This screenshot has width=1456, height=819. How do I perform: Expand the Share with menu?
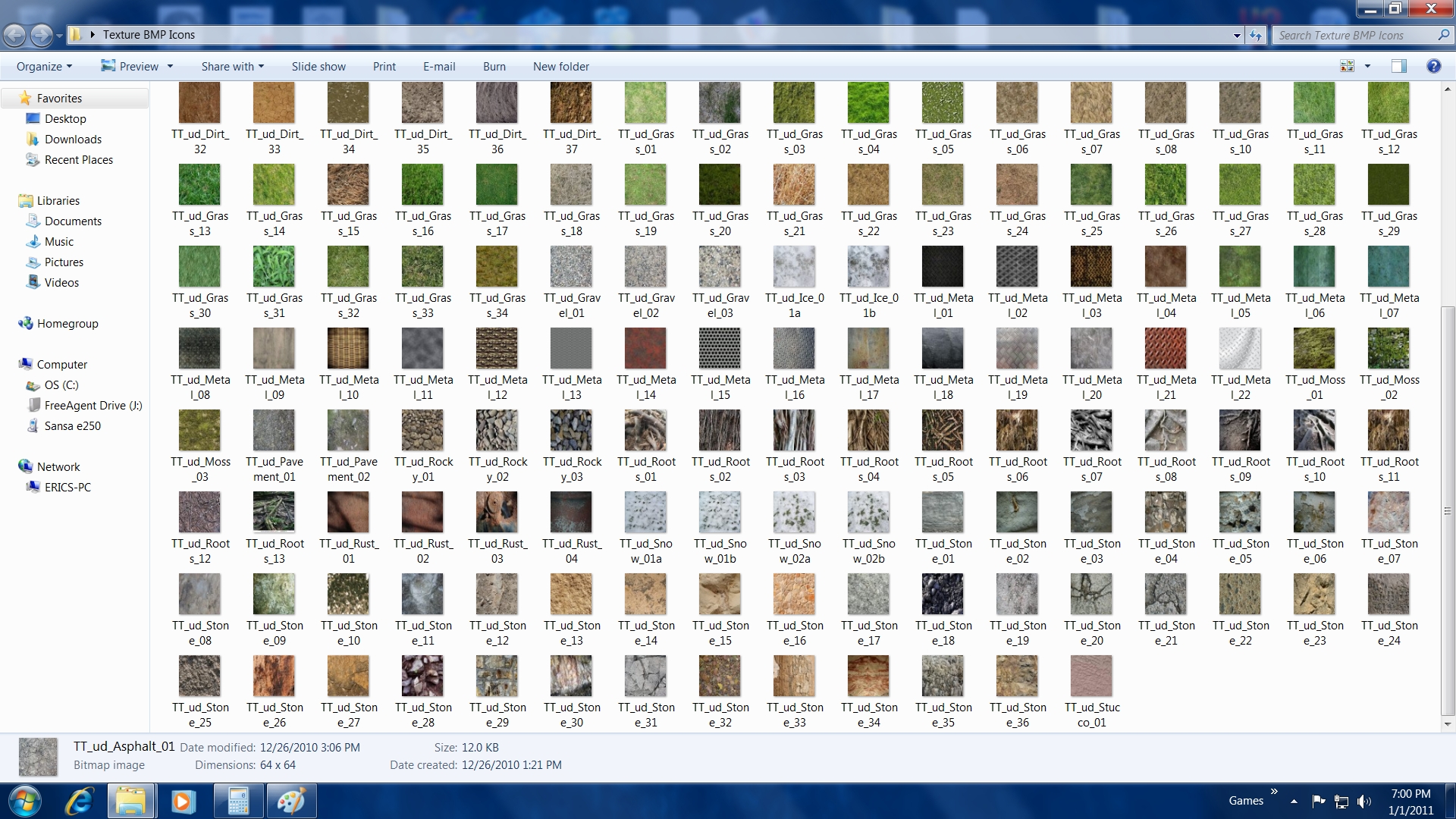point(232,67)
